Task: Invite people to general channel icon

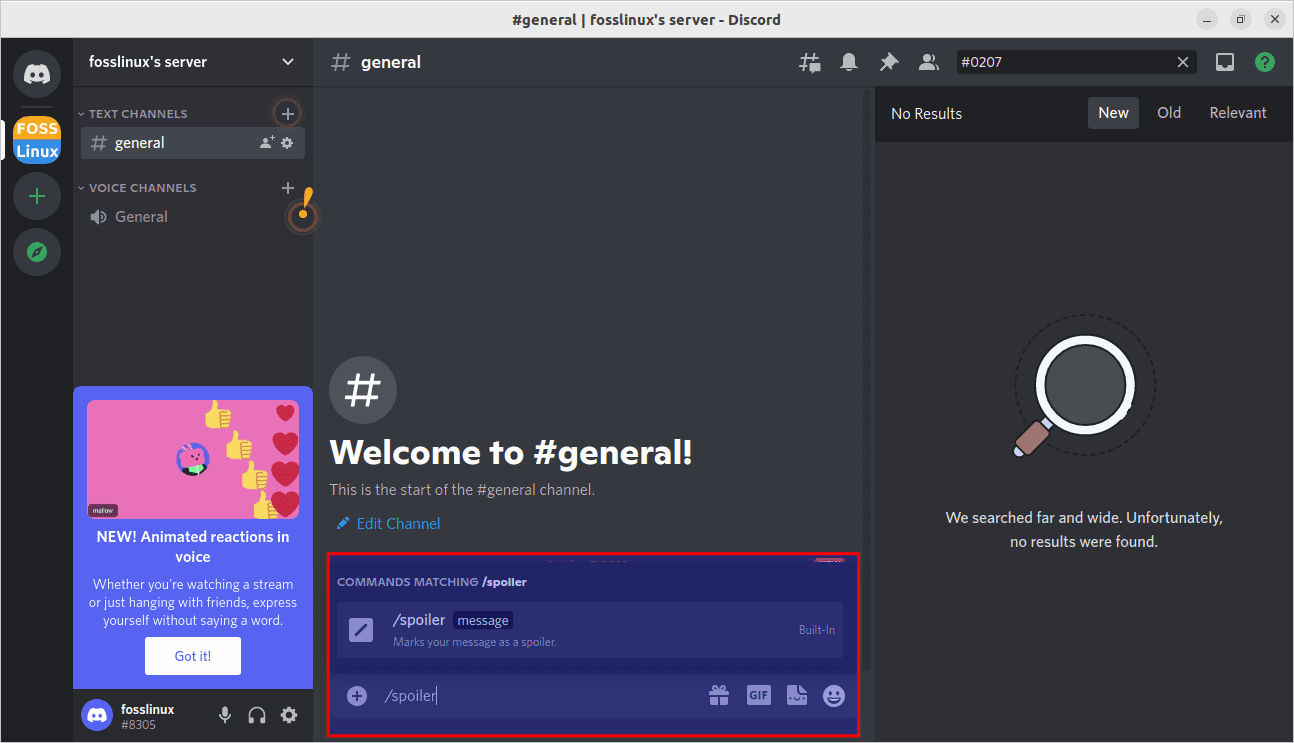Action: [267, 143]
